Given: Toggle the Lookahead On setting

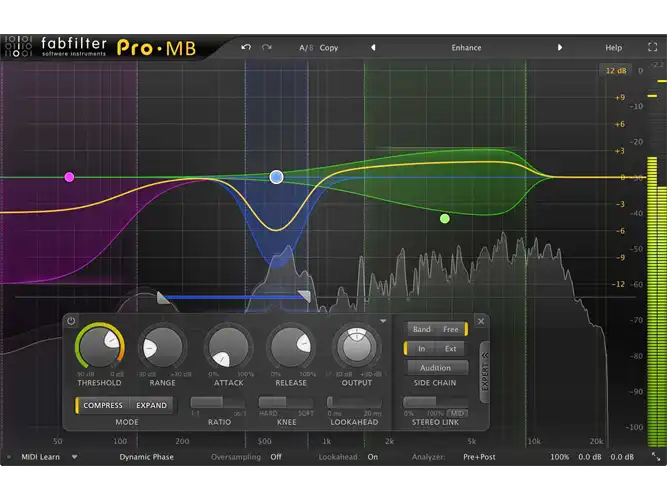Looking at the screenshot, I should 373,457.
